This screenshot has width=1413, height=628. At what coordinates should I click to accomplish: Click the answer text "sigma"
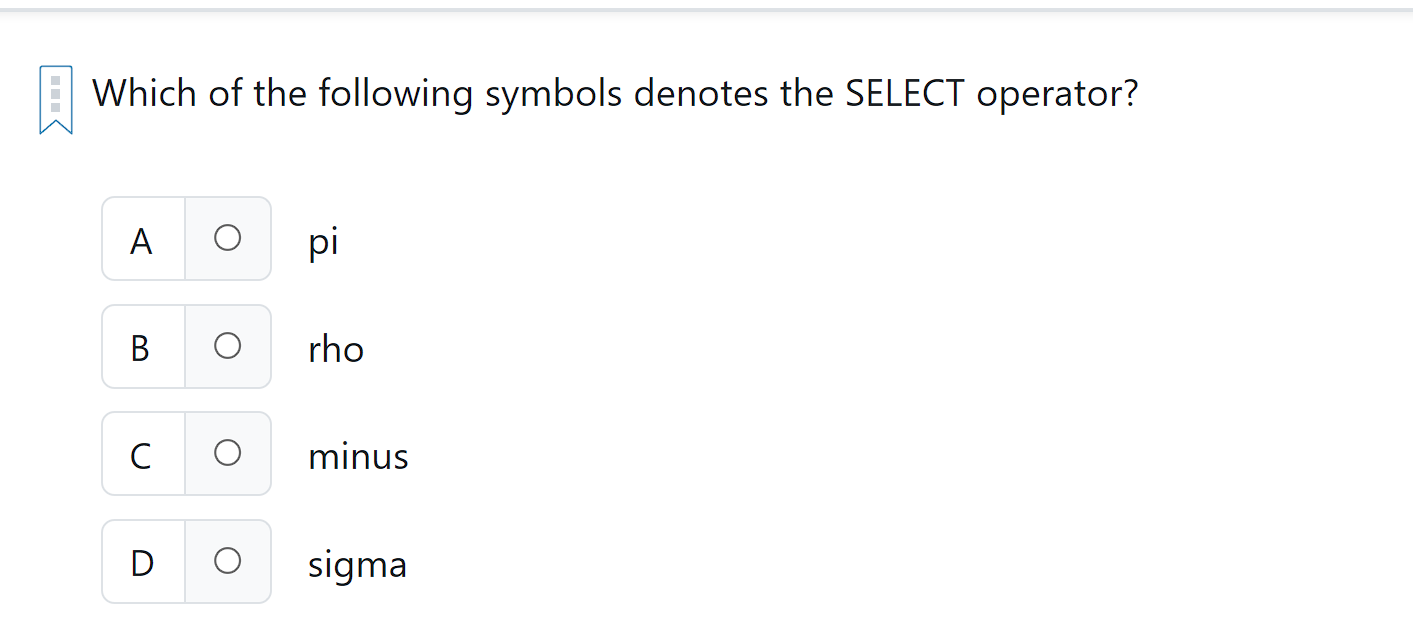pyautogui.click(x=357, y=563)
